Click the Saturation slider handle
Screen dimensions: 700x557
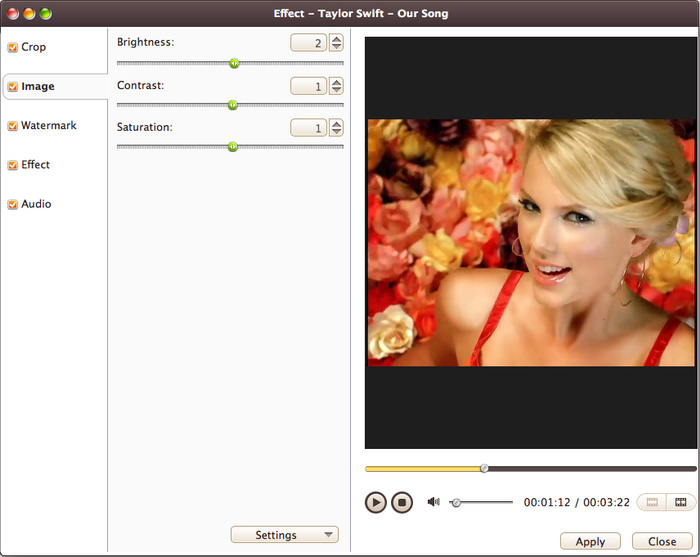[x=233, y=147]
